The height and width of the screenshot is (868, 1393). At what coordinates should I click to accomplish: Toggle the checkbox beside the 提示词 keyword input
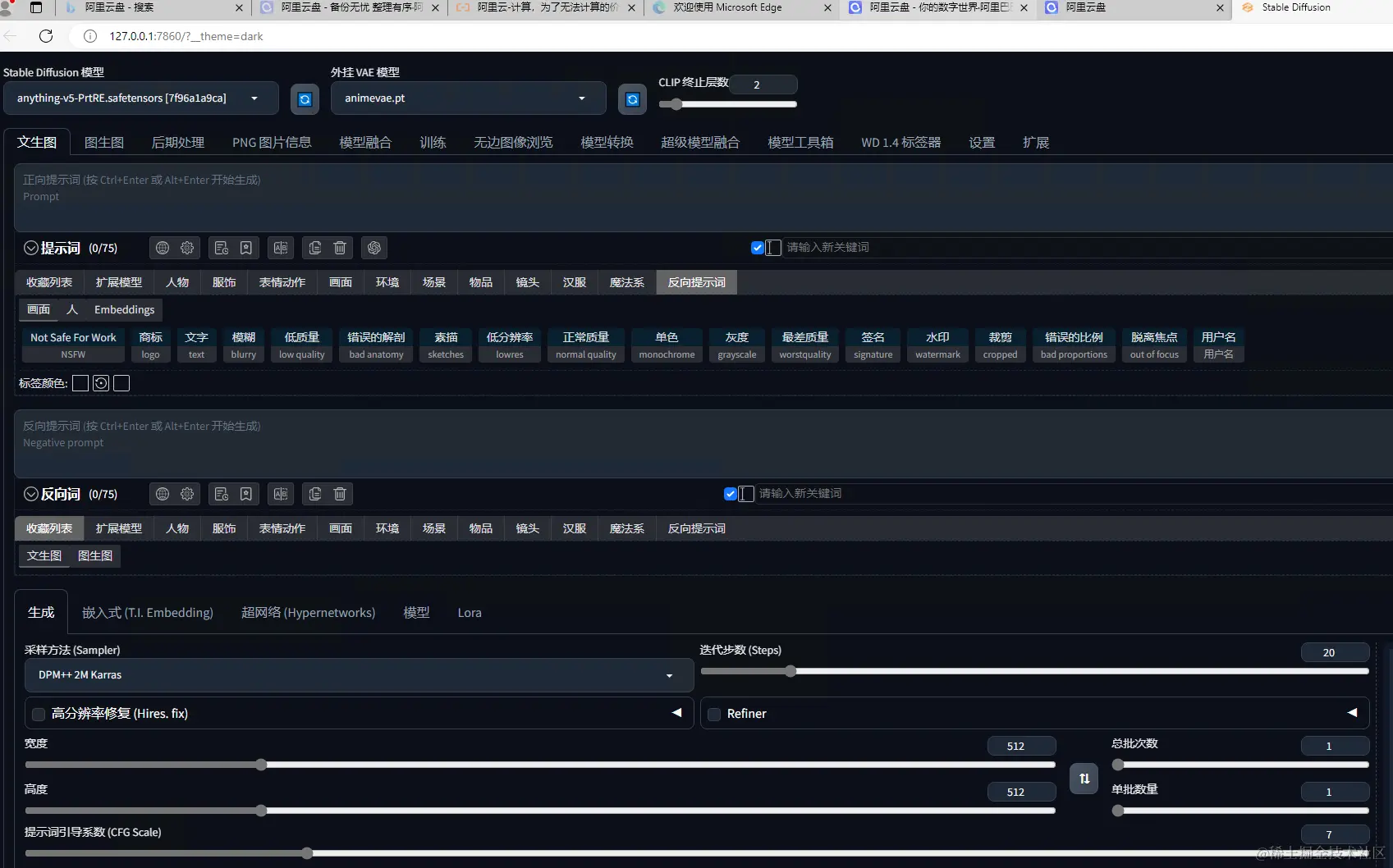[758, 248]
